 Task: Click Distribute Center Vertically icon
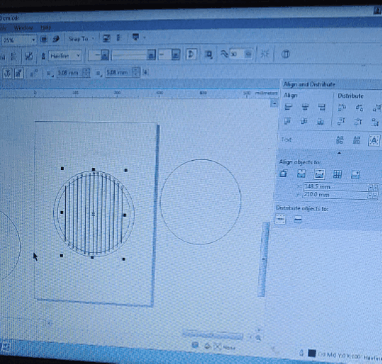(x=358, y=122)
